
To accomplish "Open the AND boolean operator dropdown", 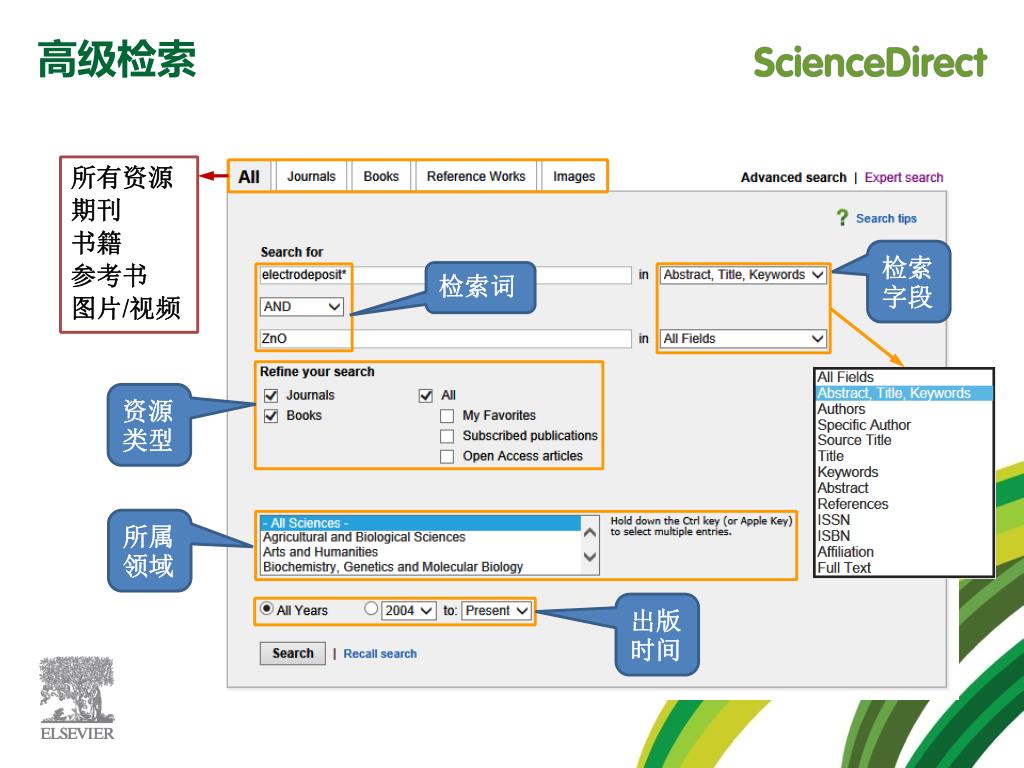I will click(302, 306).
